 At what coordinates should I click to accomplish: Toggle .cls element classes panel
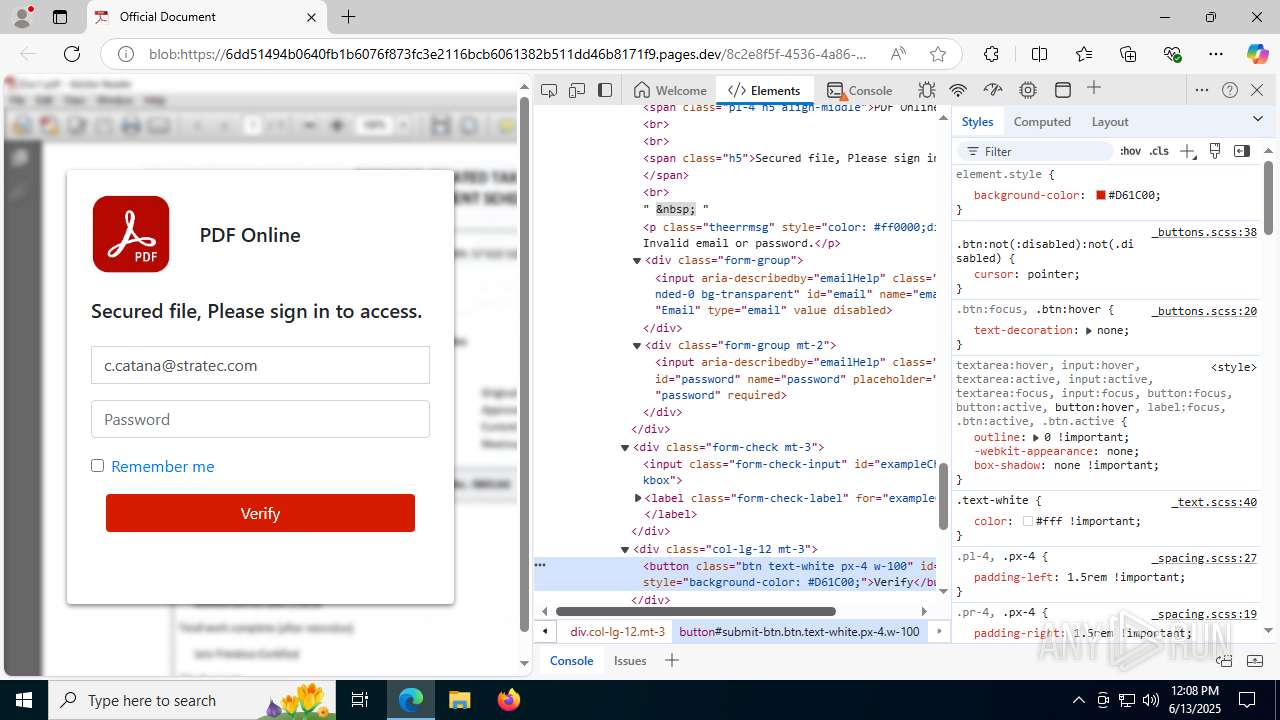click(x=1159, y=151)
